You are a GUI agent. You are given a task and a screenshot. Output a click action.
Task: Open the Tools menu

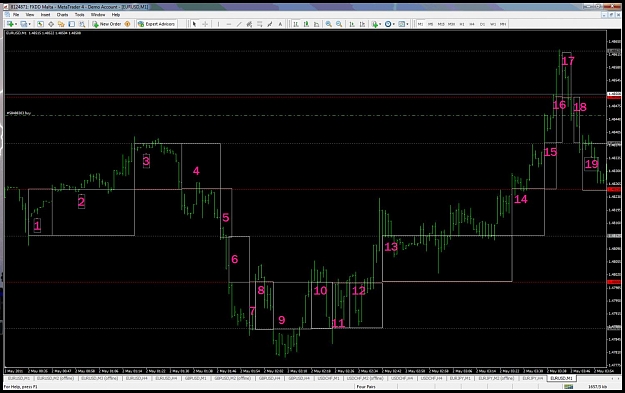pos(79,14)
